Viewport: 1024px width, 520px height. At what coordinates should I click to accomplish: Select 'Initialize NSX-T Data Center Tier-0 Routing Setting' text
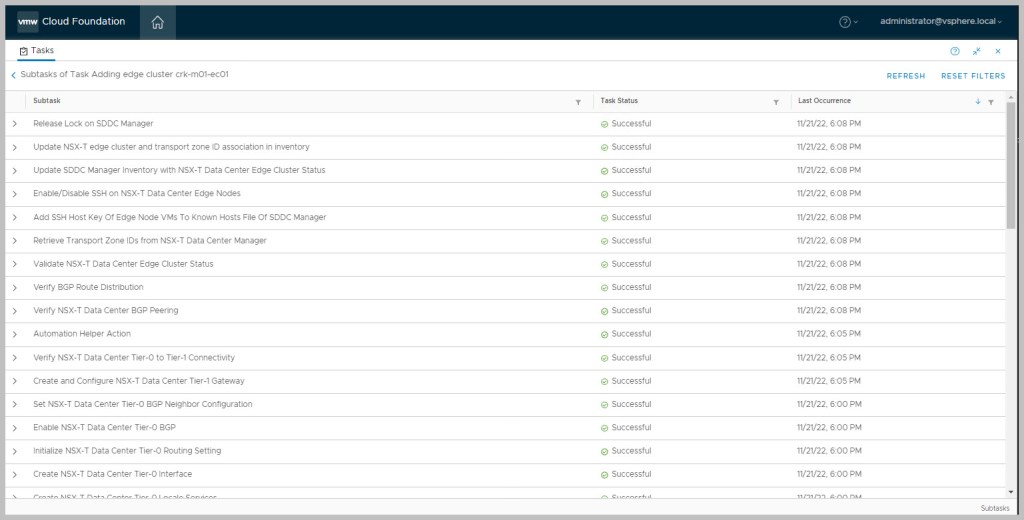(x=127, y=451)
